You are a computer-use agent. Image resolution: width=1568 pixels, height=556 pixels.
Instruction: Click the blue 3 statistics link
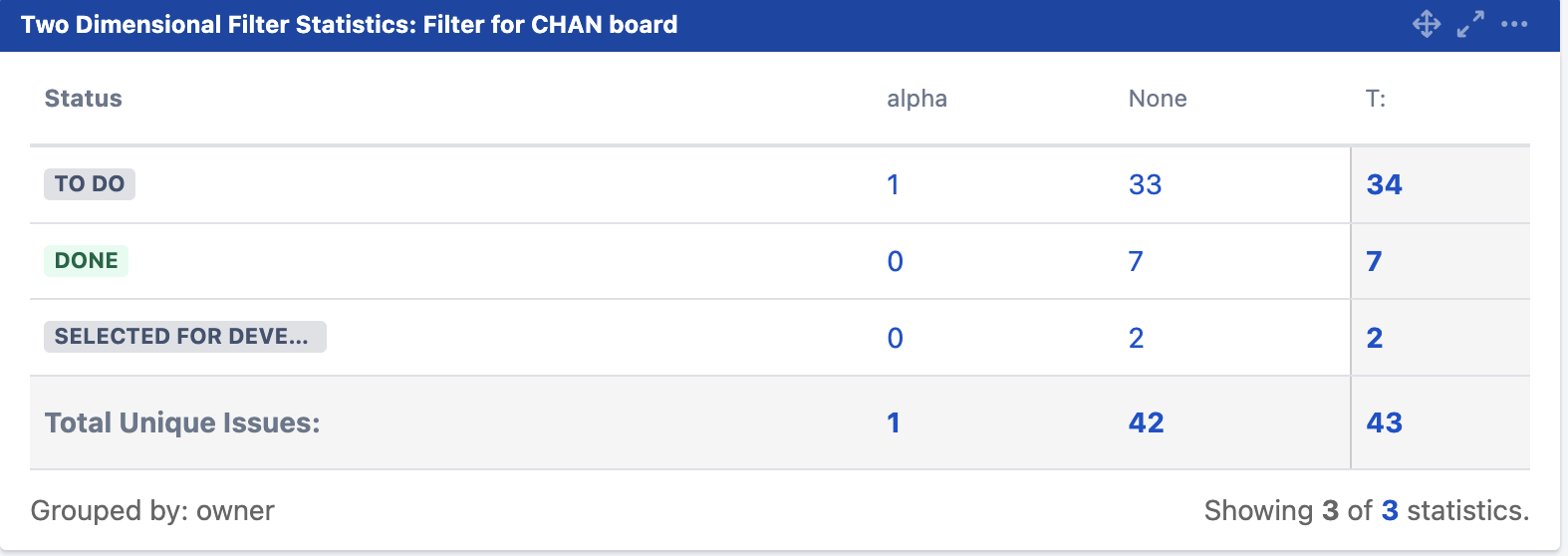tap(1390, 511)
